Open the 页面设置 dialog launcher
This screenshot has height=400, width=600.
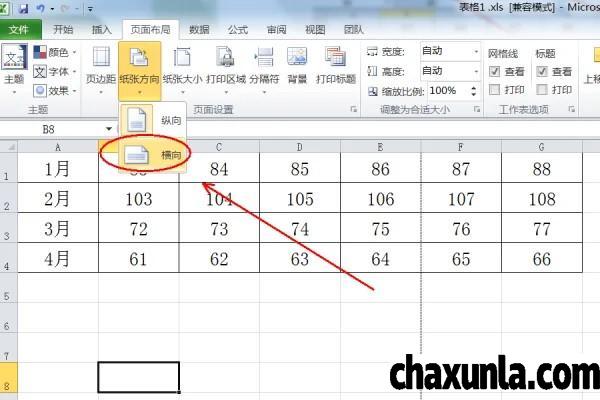click(354, 109)
